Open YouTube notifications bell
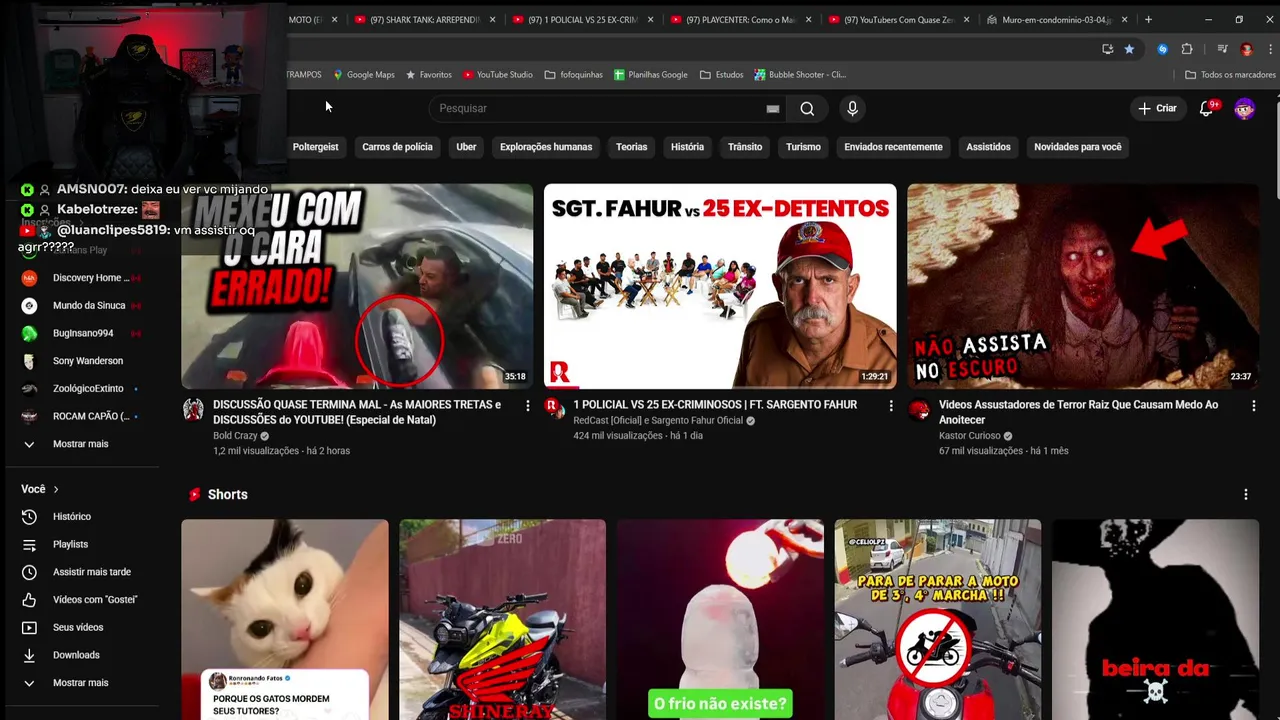The width and height of the screenshot is (1280, 720). click(x=1207, y=108)
